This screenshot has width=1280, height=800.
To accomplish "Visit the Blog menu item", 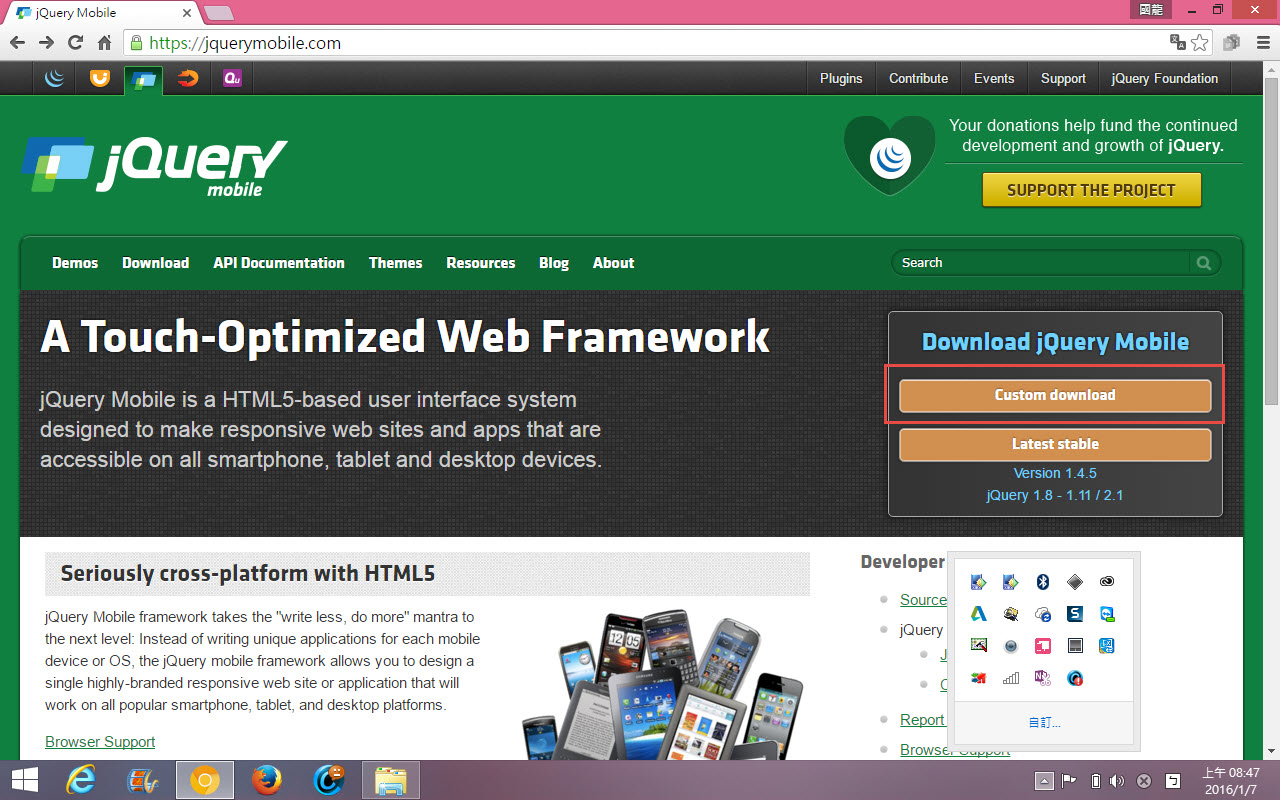I will pos(554,263).
